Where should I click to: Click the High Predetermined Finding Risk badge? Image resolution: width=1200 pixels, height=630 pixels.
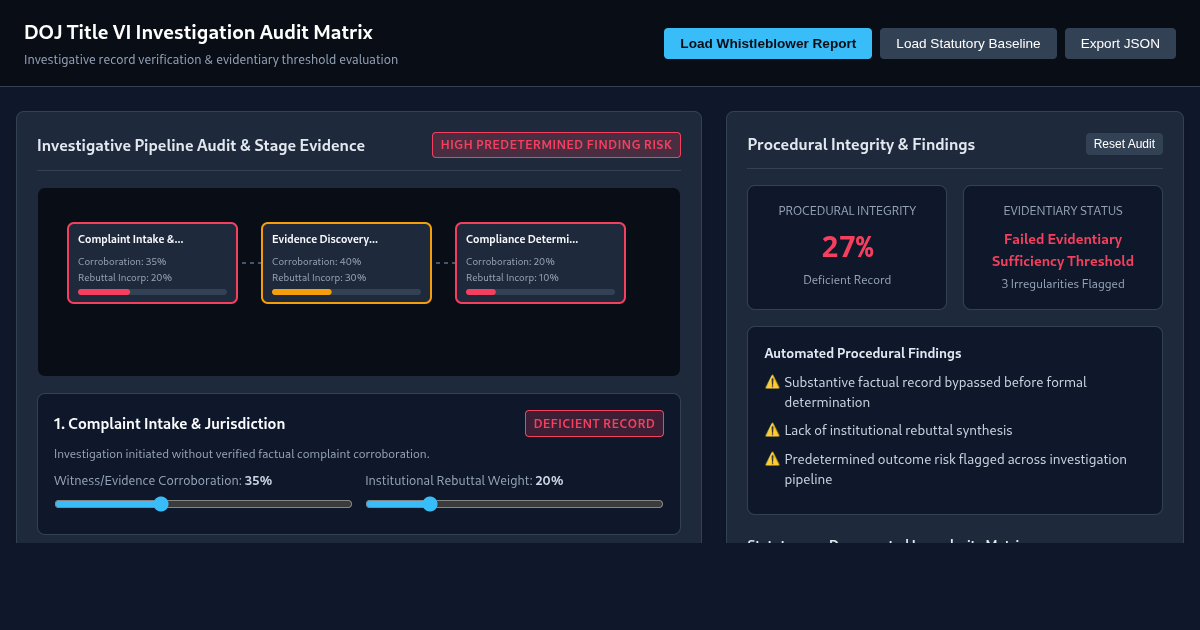556,145
